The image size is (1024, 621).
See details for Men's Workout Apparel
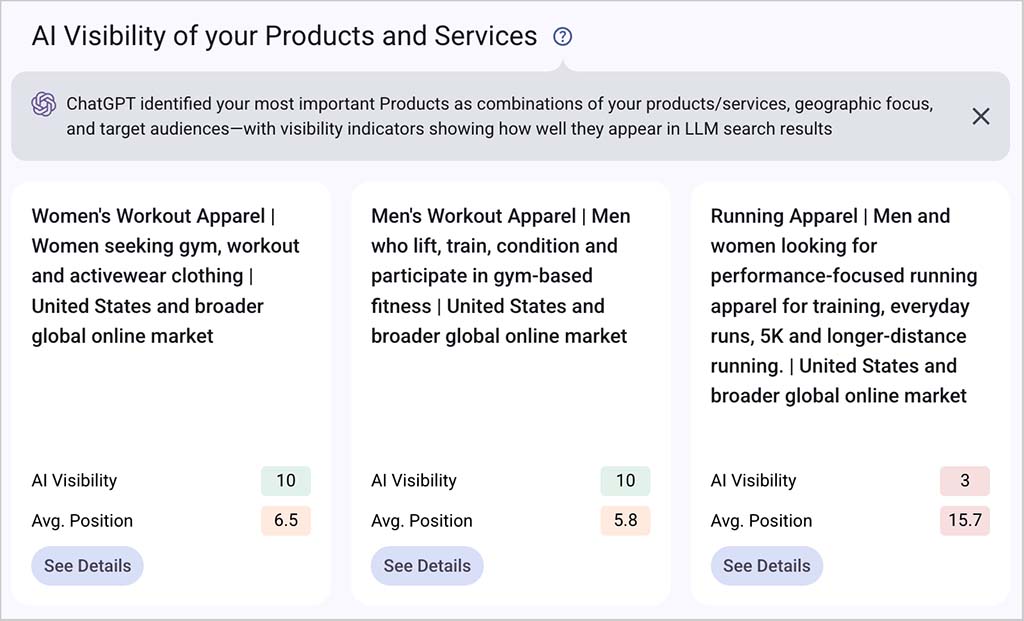[427, 565]
